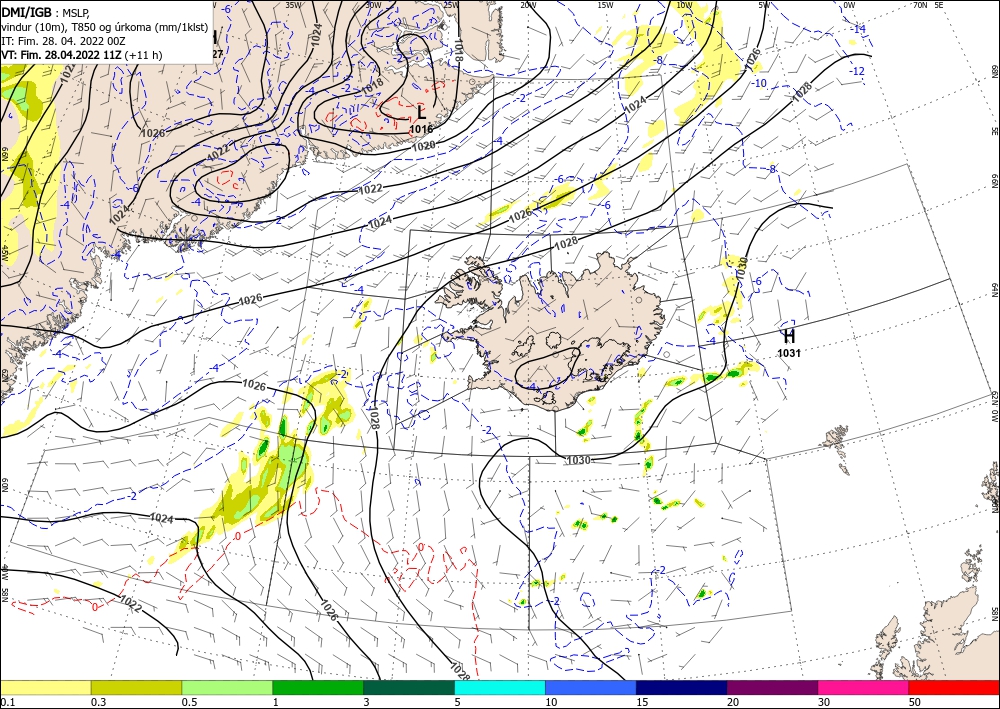Click the '20' legend scale value

tap(733, 702)
